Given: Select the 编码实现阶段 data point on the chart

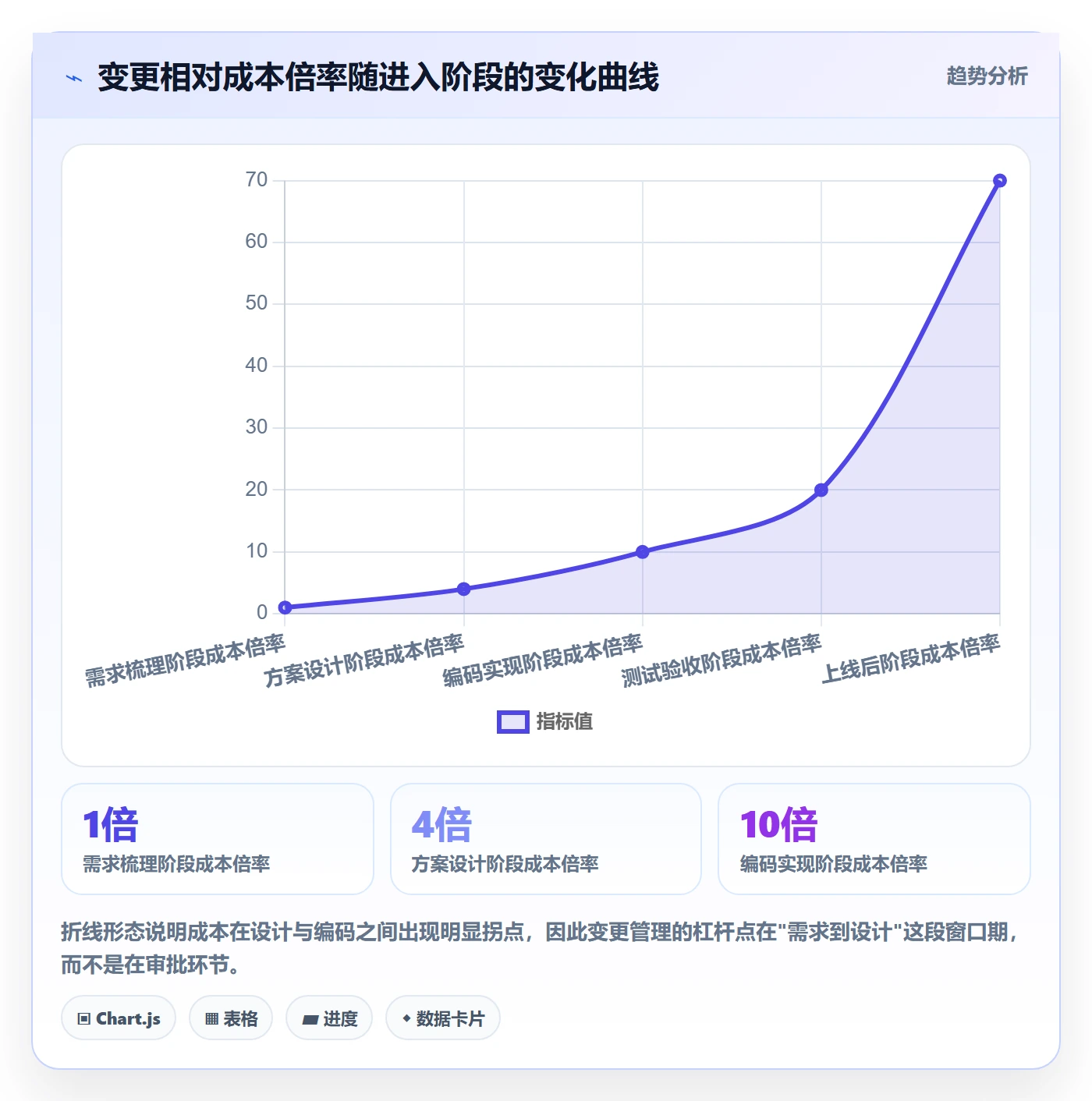Looking at the screenshot, I should coord(643,552).
